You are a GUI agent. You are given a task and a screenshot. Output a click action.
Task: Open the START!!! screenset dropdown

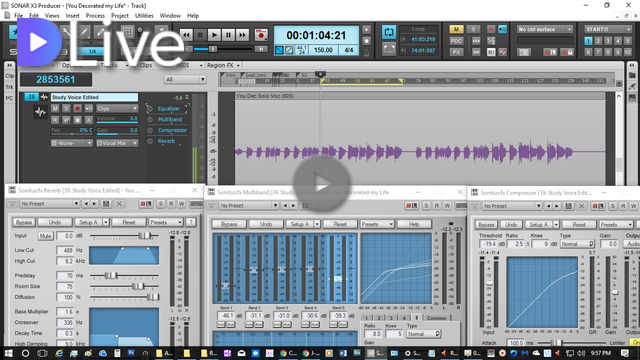click(608, 29)
